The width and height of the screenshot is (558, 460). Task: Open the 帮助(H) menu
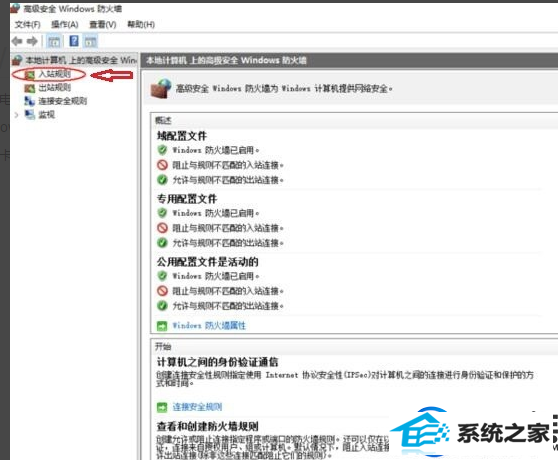pos(141,25)
